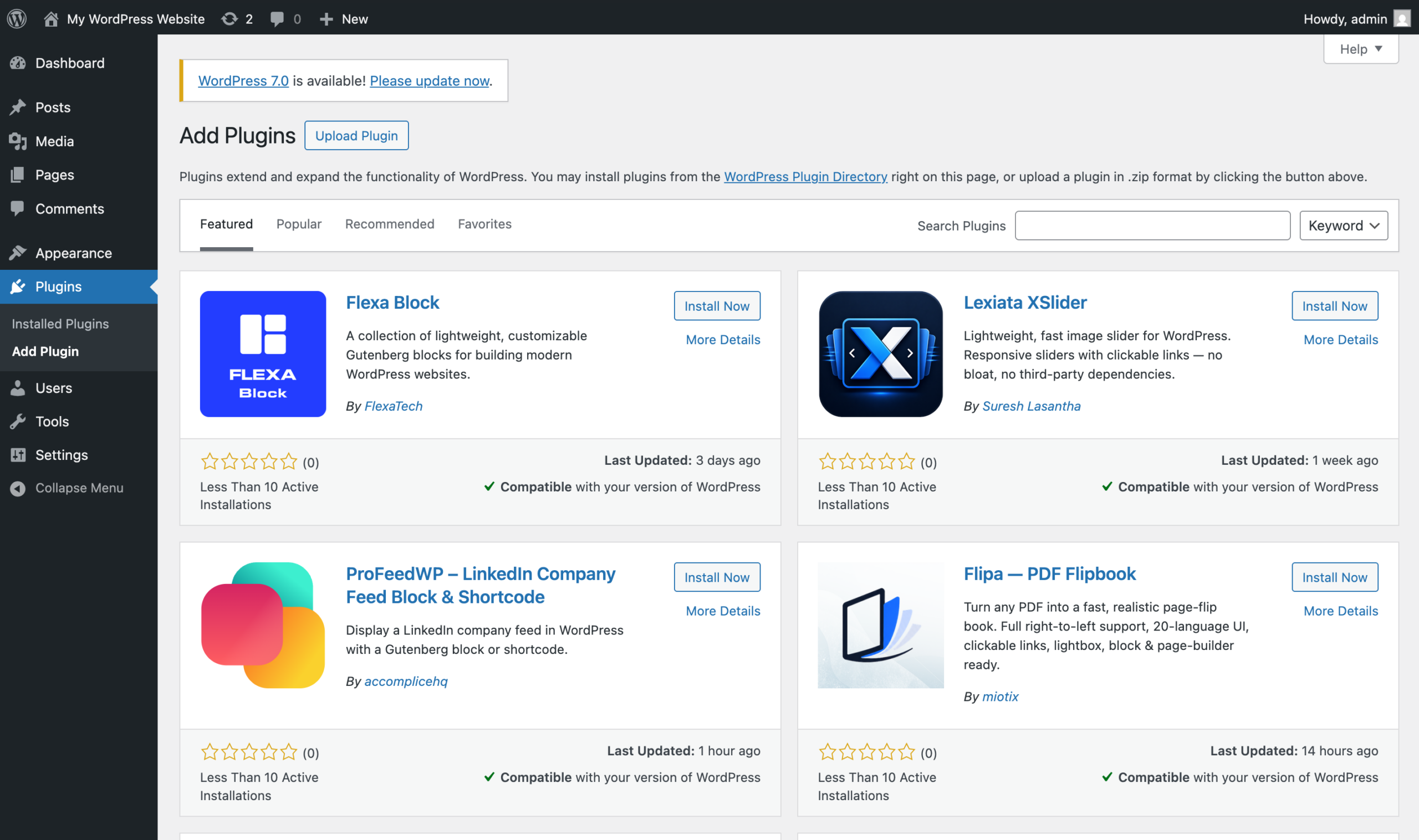Switch to the Popular tab
The height and width of the screenshot is (840, 1419).
[299, 224]
